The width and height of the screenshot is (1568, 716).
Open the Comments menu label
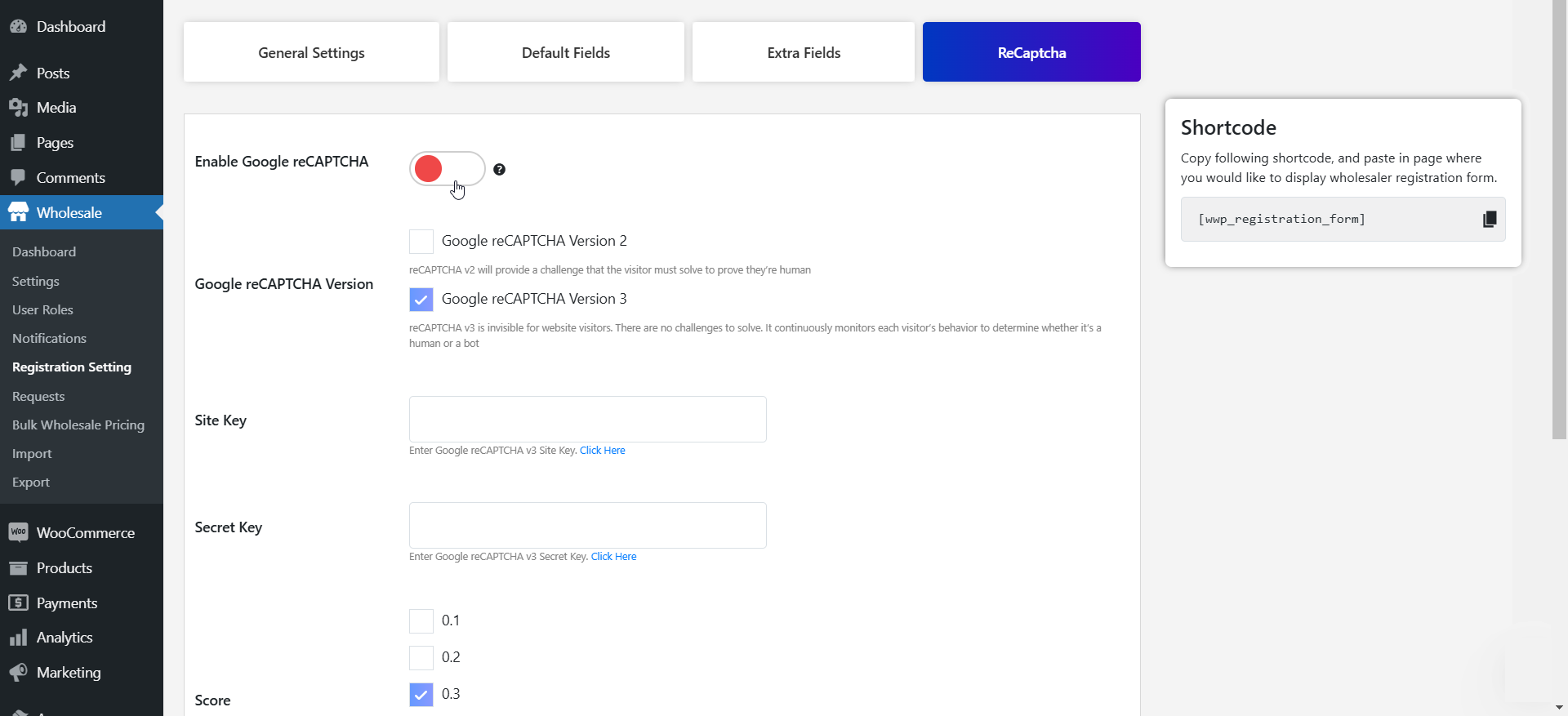[71, 177]
